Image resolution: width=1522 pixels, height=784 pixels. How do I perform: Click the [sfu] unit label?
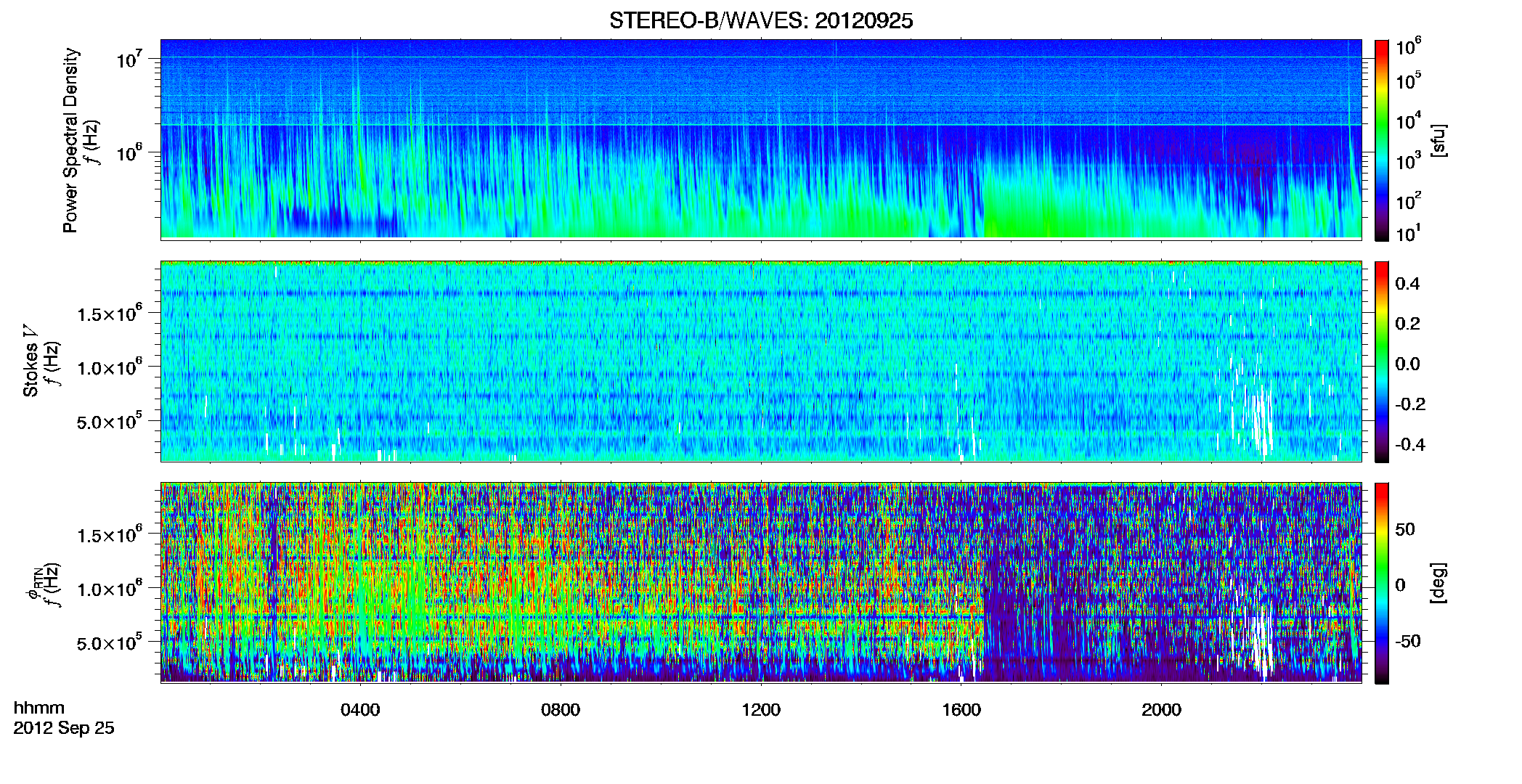point(1438,140)
